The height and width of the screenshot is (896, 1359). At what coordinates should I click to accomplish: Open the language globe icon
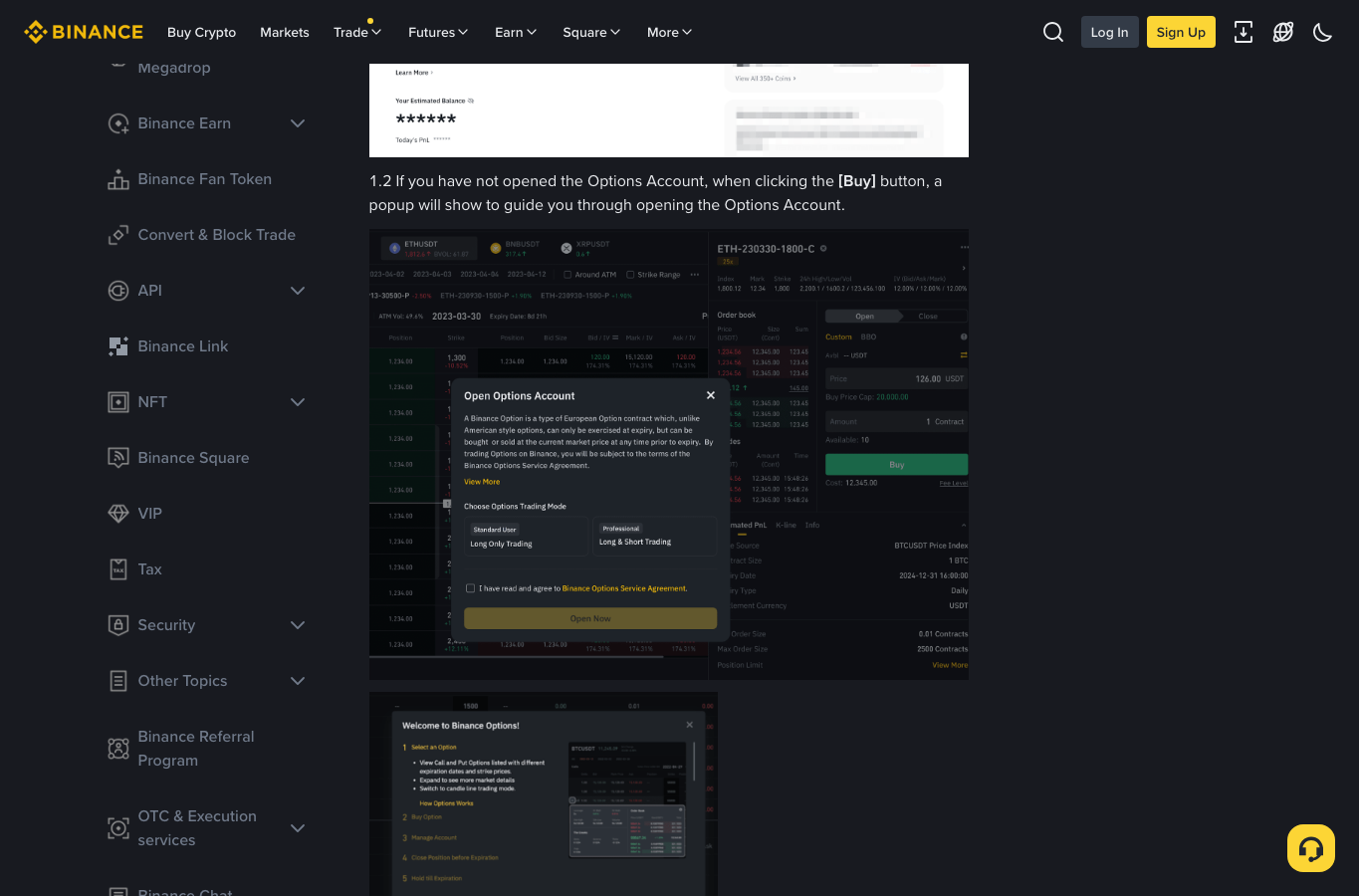pyautogui.click(x=1283, y=32)
